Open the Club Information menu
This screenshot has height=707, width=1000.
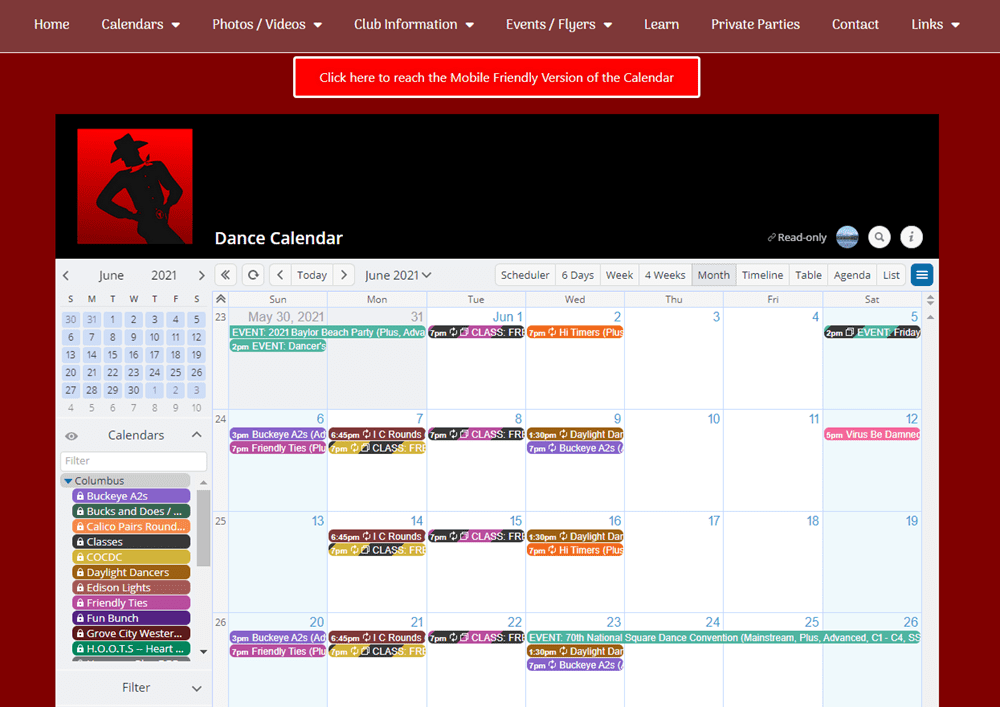click(414, 24)
